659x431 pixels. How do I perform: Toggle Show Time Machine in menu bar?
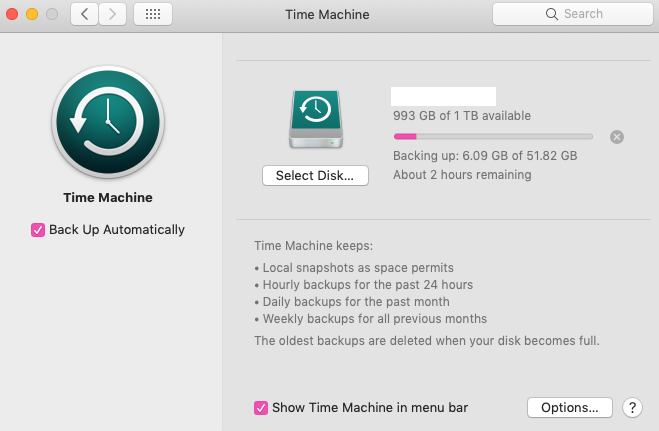pos(261,407)
